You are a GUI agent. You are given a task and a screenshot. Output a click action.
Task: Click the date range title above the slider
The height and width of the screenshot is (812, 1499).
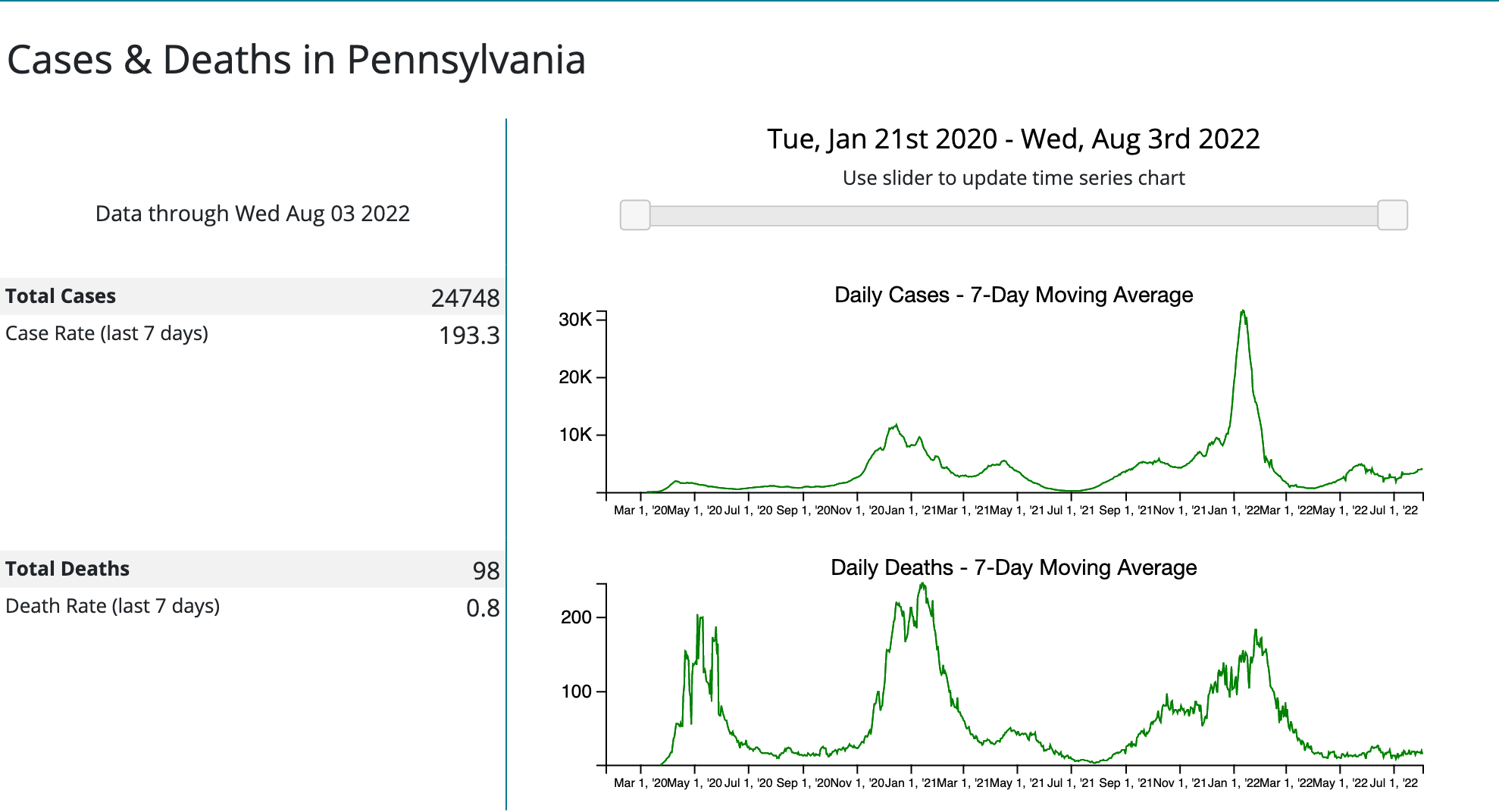click(1013, 139)
